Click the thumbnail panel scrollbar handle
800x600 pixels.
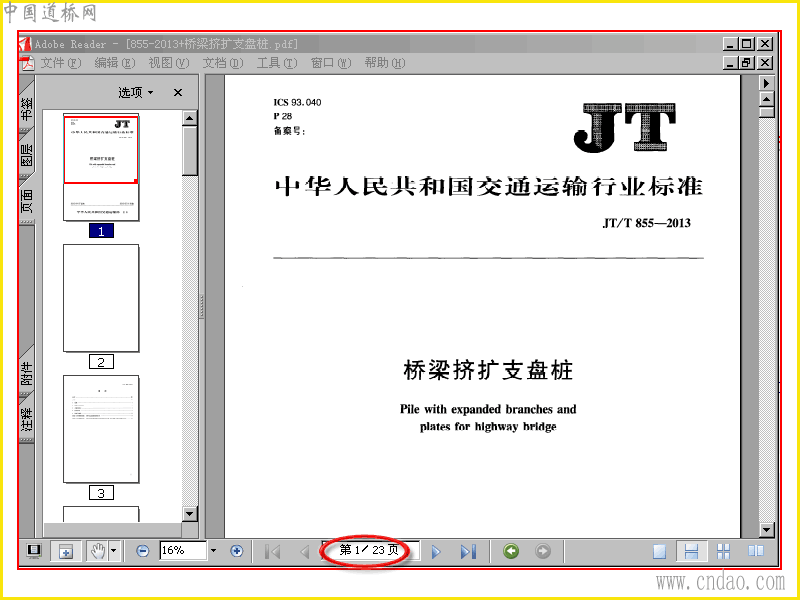(x=190, y=151)
